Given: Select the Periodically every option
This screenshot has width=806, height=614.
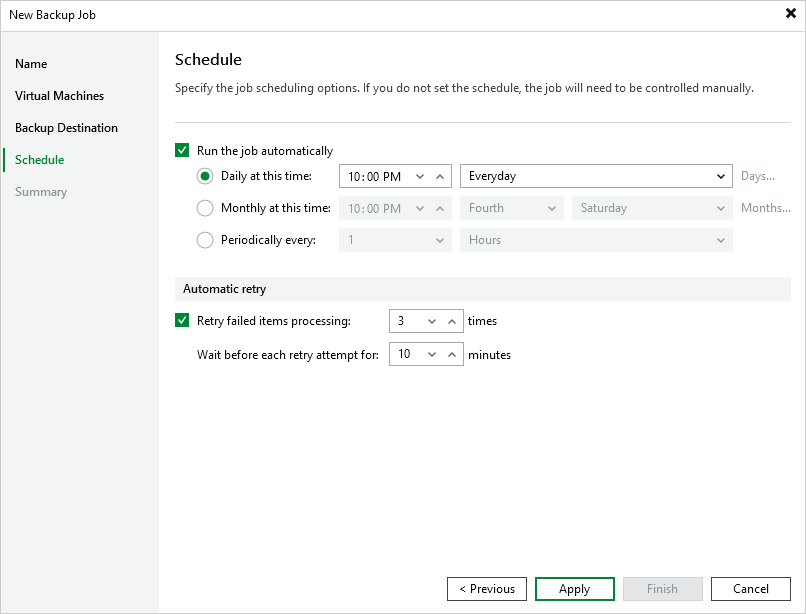Looking at the screenshot, I should coord(205,240).
